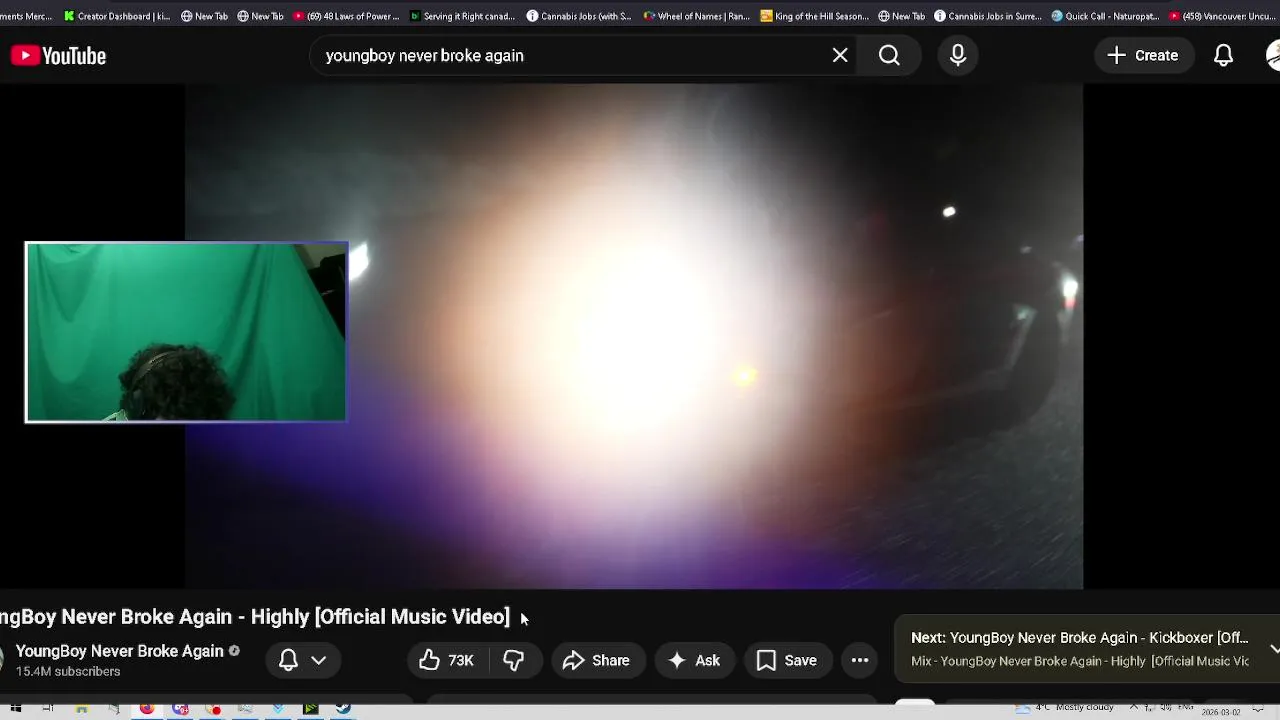Like the video (73K thumbs up)
This screenshot has width=1280, height=720.
point(446,660)
